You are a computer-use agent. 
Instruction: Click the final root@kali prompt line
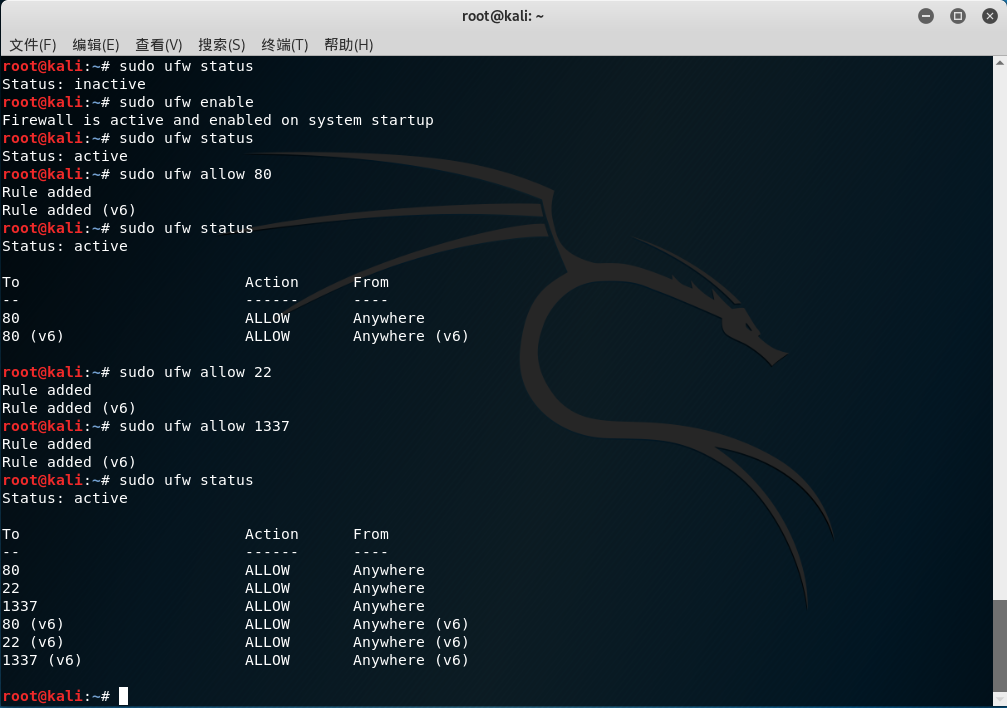(x=57, y=695)
